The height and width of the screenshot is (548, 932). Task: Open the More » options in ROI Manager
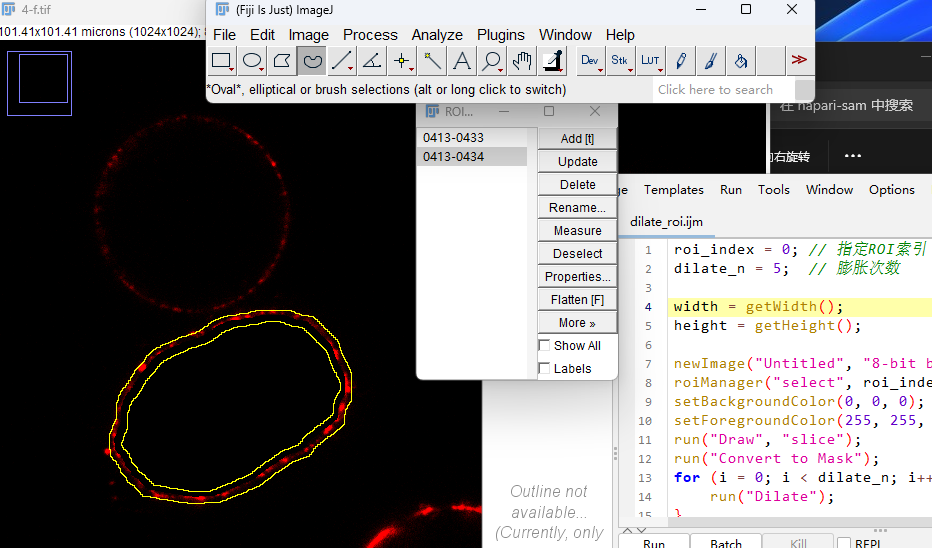point(577,323)
